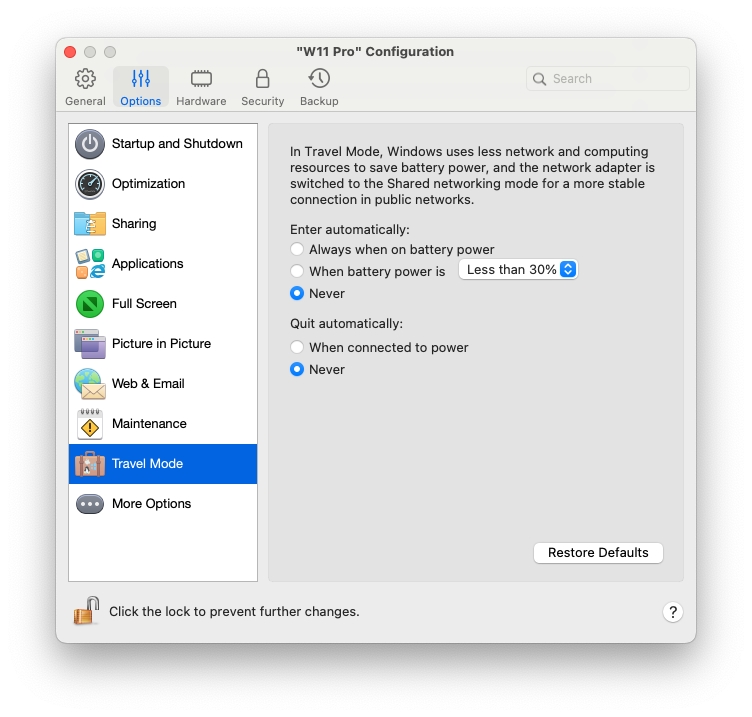
Task: Choose When connected to power option
Action: pos(297,347)
